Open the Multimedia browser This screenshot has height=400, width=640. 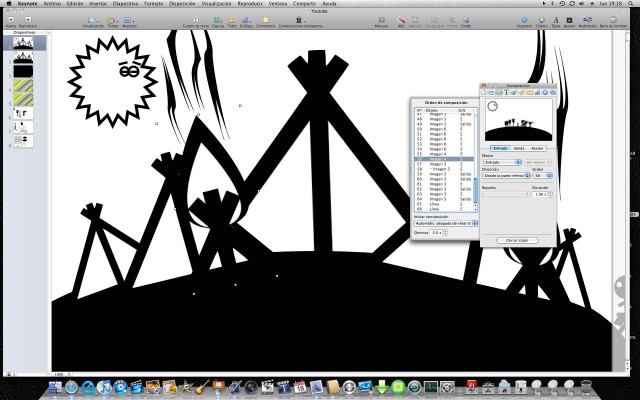pos(587,22)
